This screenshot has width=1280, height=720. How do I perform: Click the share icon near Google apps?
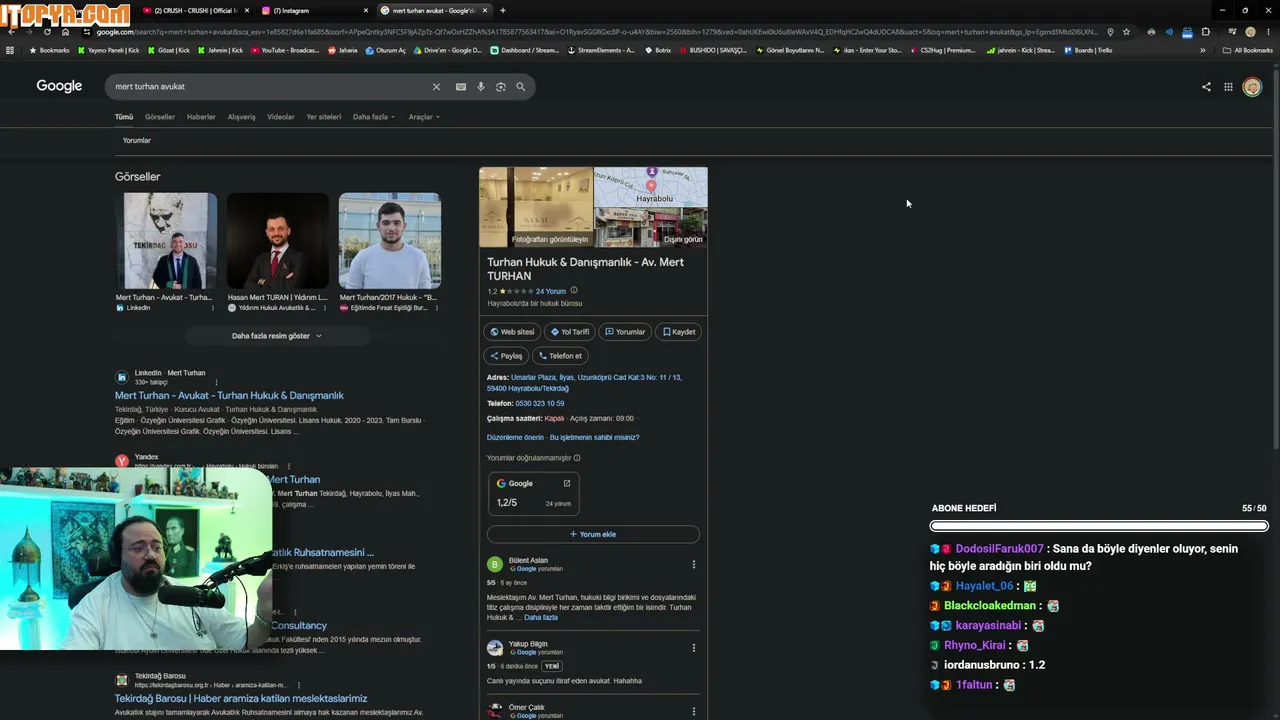pyautogui.click(x=1206, y=87)
